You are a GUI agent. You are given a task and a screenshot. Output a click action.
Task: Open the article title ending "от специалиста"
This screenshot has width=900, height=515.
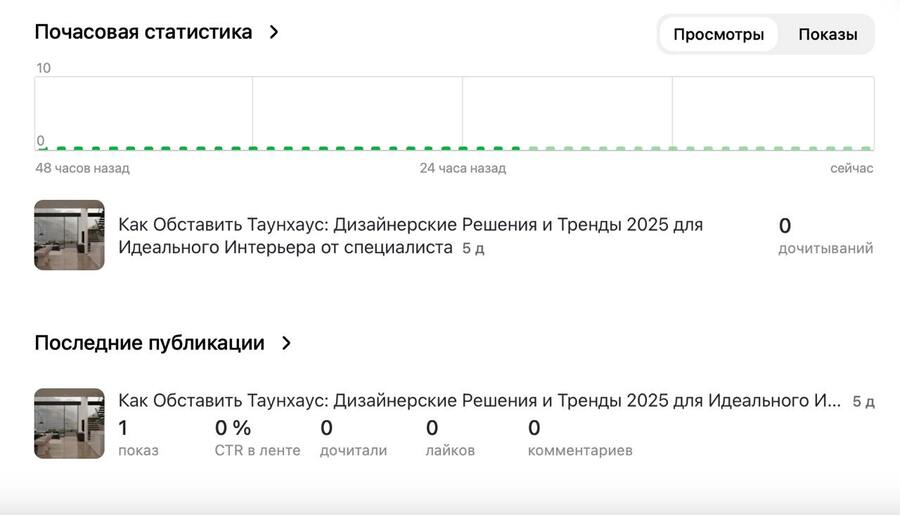coord(410,236)
